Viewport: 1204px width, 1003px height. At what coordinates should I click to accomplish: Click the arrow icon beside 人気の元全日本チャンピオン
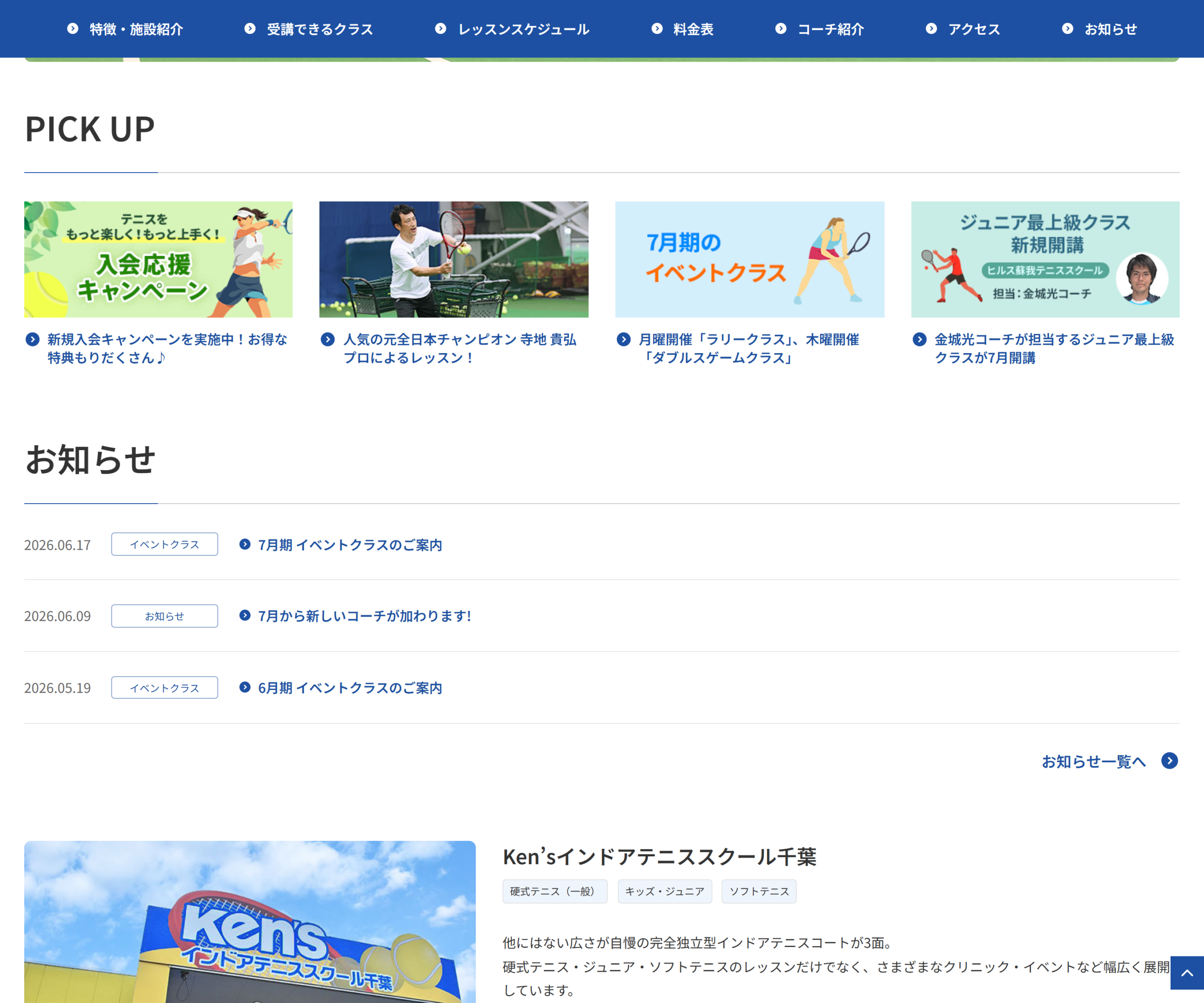tap(327, 340)
